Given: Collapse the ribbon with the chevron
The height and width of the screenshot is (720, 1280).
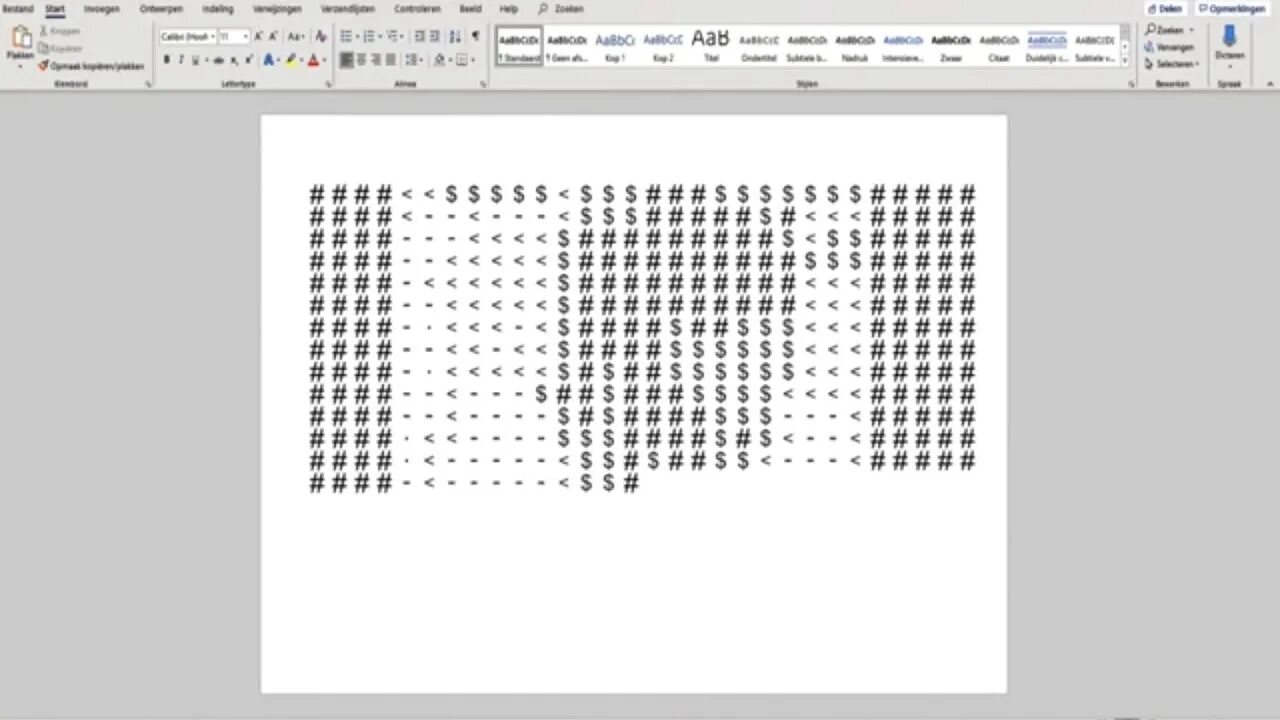Looking at the screenshot, I should point(1270,85).
